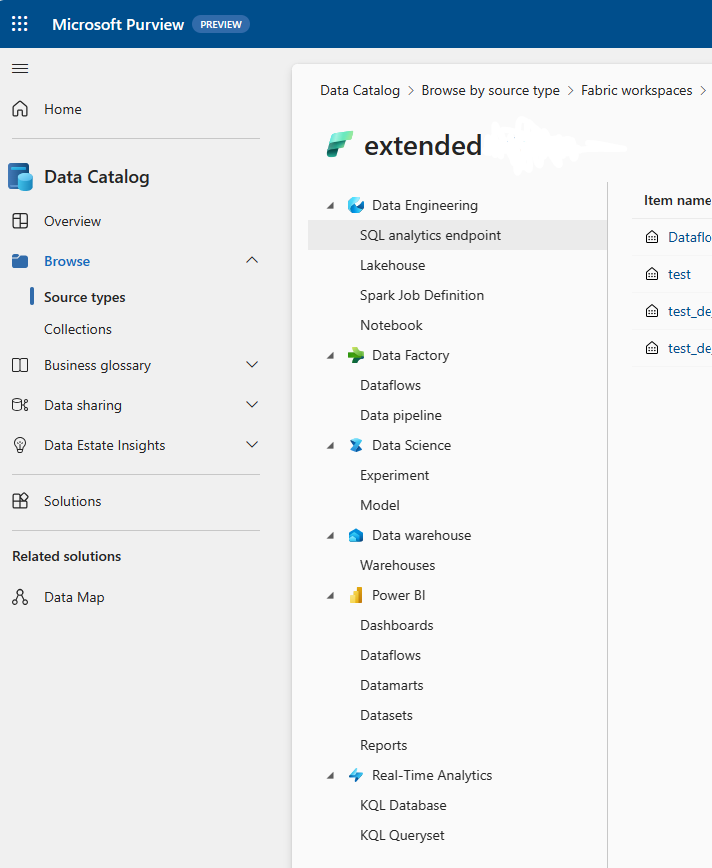Click the Data Factory category icon

click(356, 355)
